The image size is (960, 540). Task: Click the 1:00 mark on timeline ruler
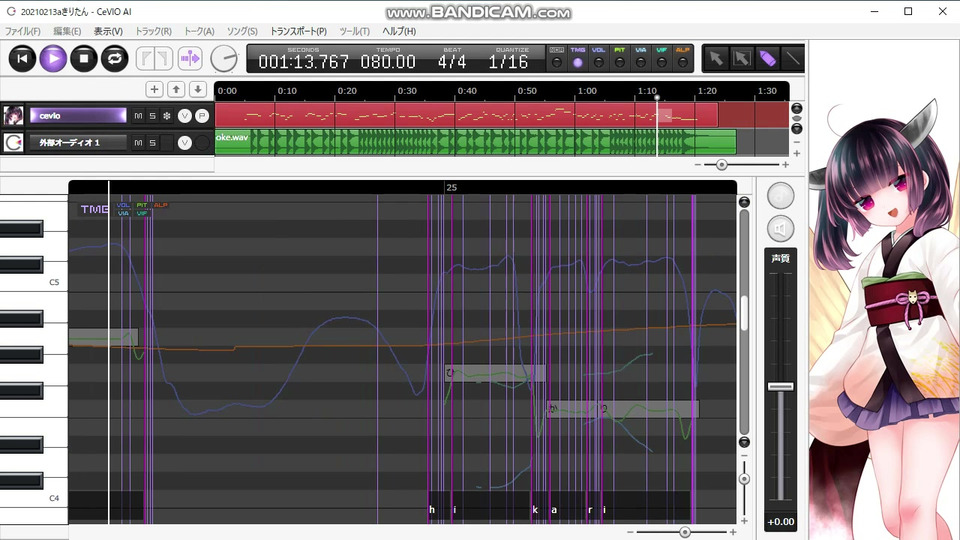coord(587,91)
